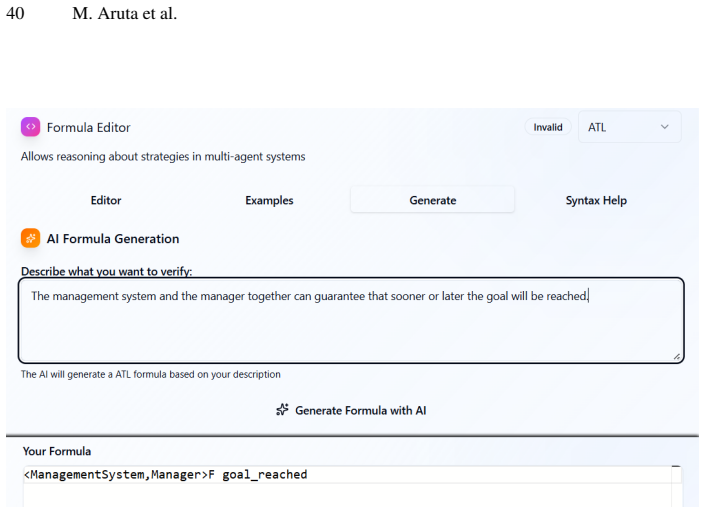The height and width of the screenshot is (513, 705).
Task: Click the resize grip of the description box
Action: [677, 357]
